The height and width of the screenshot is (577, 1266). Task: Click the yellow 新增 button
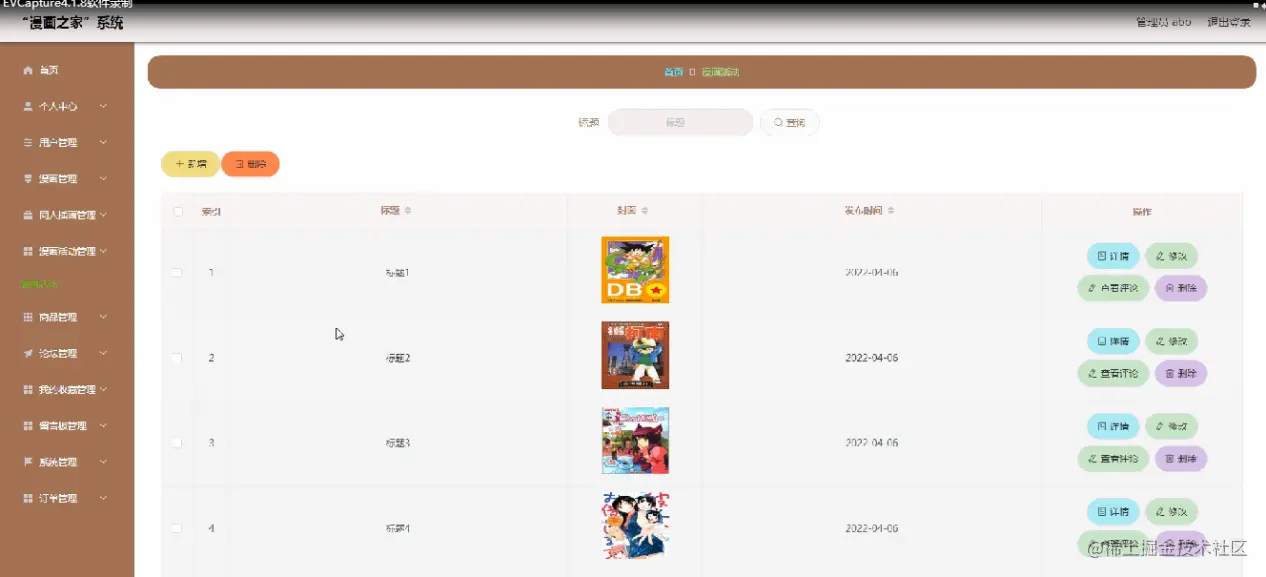(190, 164)
